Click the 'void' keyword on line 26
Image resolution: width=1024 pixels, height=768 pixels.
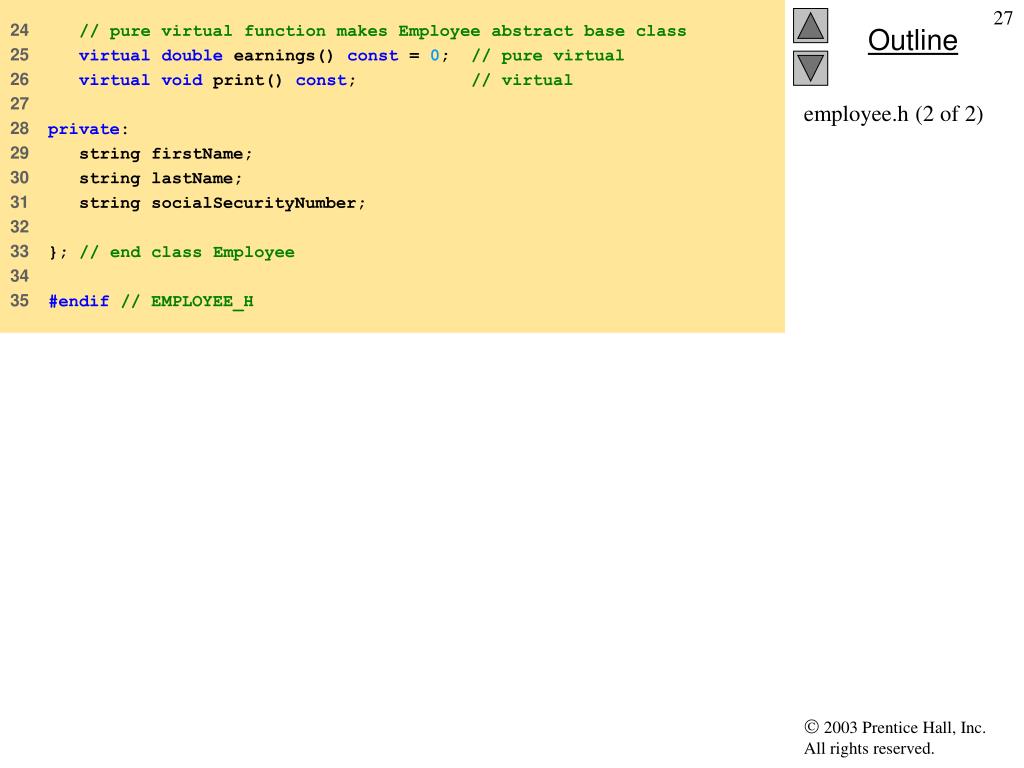(x=182, y=80)
